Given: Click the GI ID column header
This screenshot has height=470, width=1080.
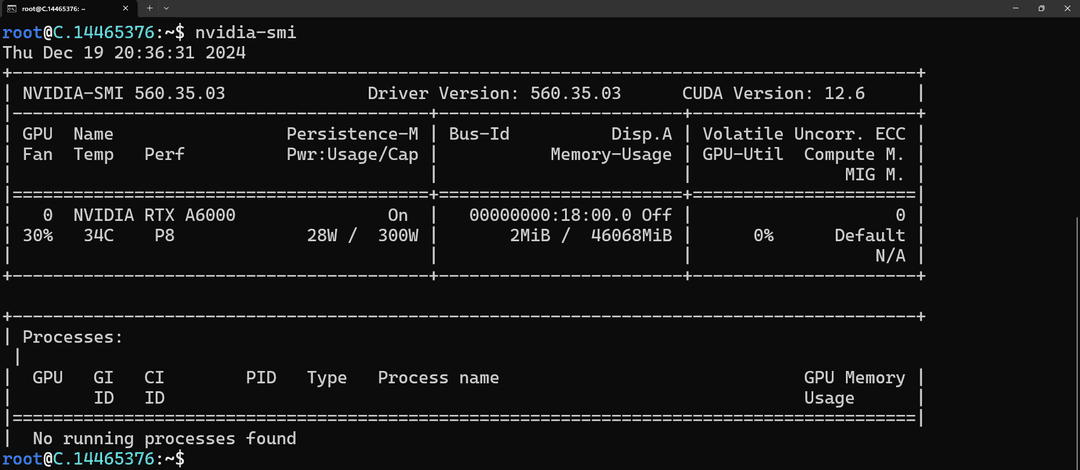Looking at the screenshot, I should tap(104, 388).
